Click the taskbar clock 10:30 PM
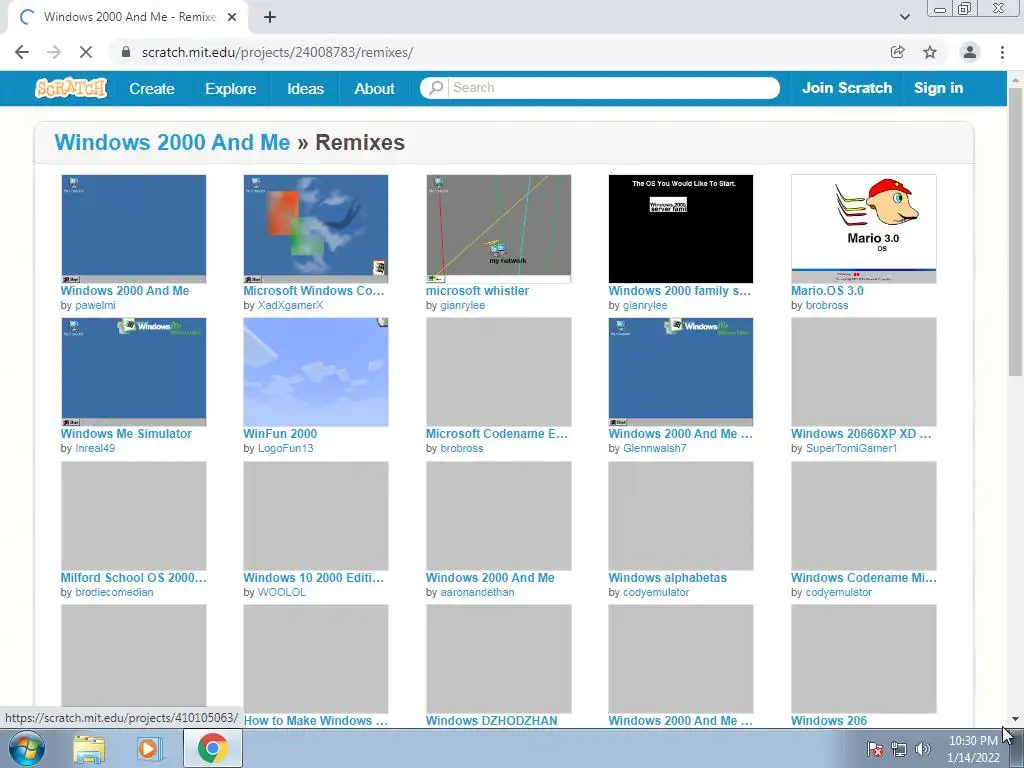1024x768 pixels. click(973, 741)
